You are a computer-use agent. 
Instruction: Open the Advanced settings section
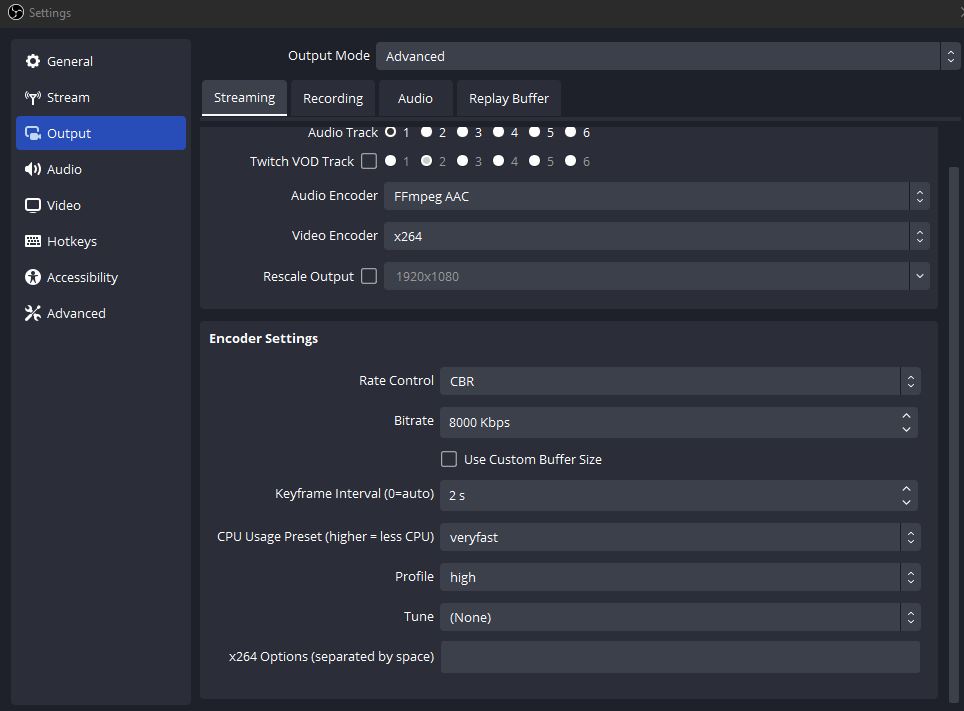click(73, 313)
